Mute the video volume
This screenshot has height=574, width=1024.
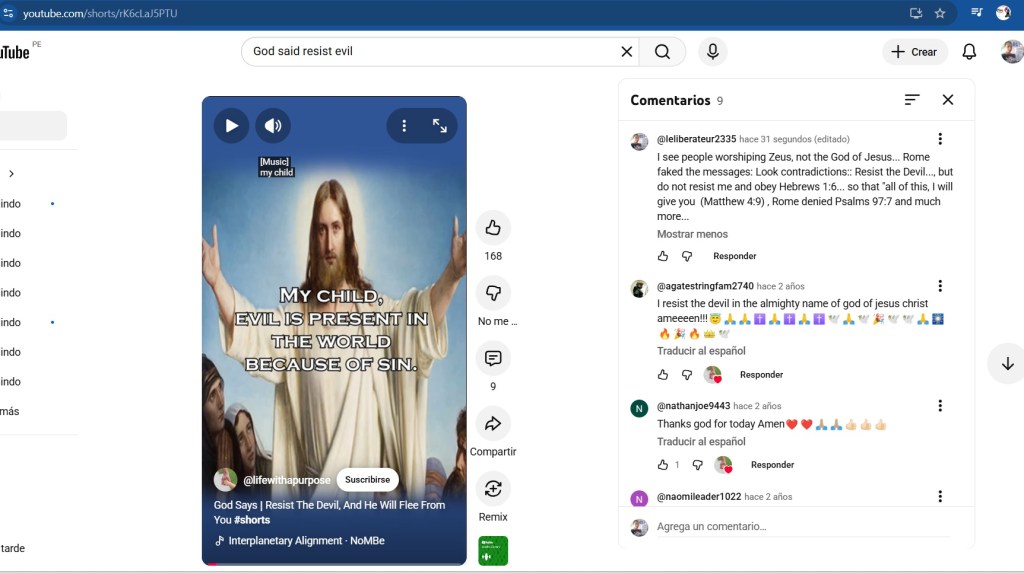click(273, 126)
